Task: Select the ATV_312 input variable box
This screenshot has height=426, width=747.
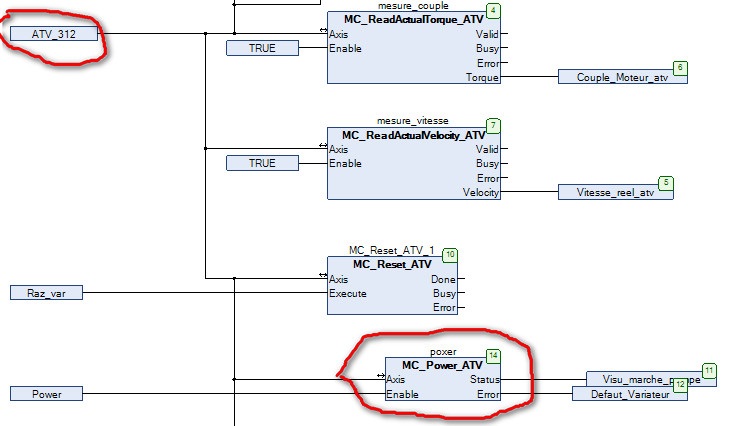Action: point(55,34)
